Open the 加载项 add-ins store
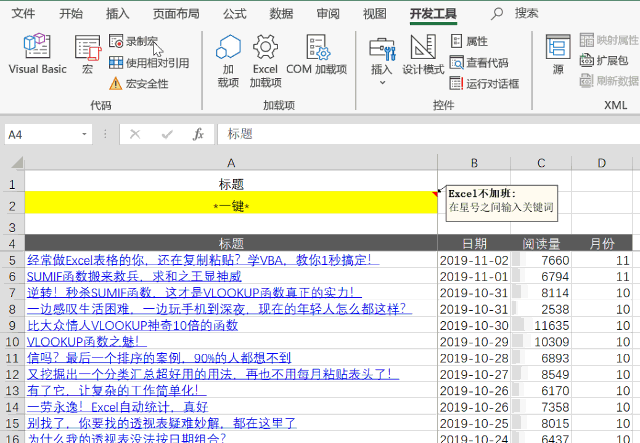This screenshot has height=443, width=640. [x=228, y=61]
